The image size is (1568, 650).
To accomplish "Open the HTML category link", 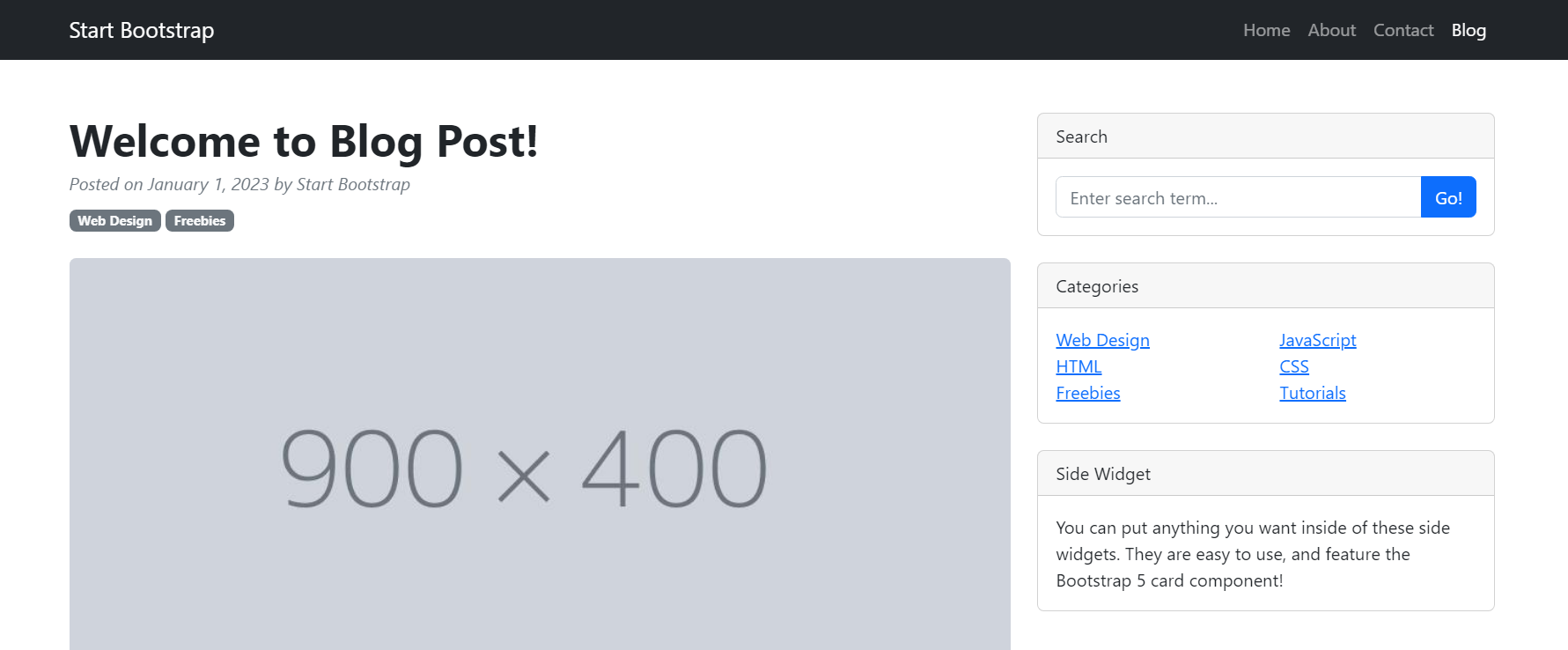I will pos(1078,366).
